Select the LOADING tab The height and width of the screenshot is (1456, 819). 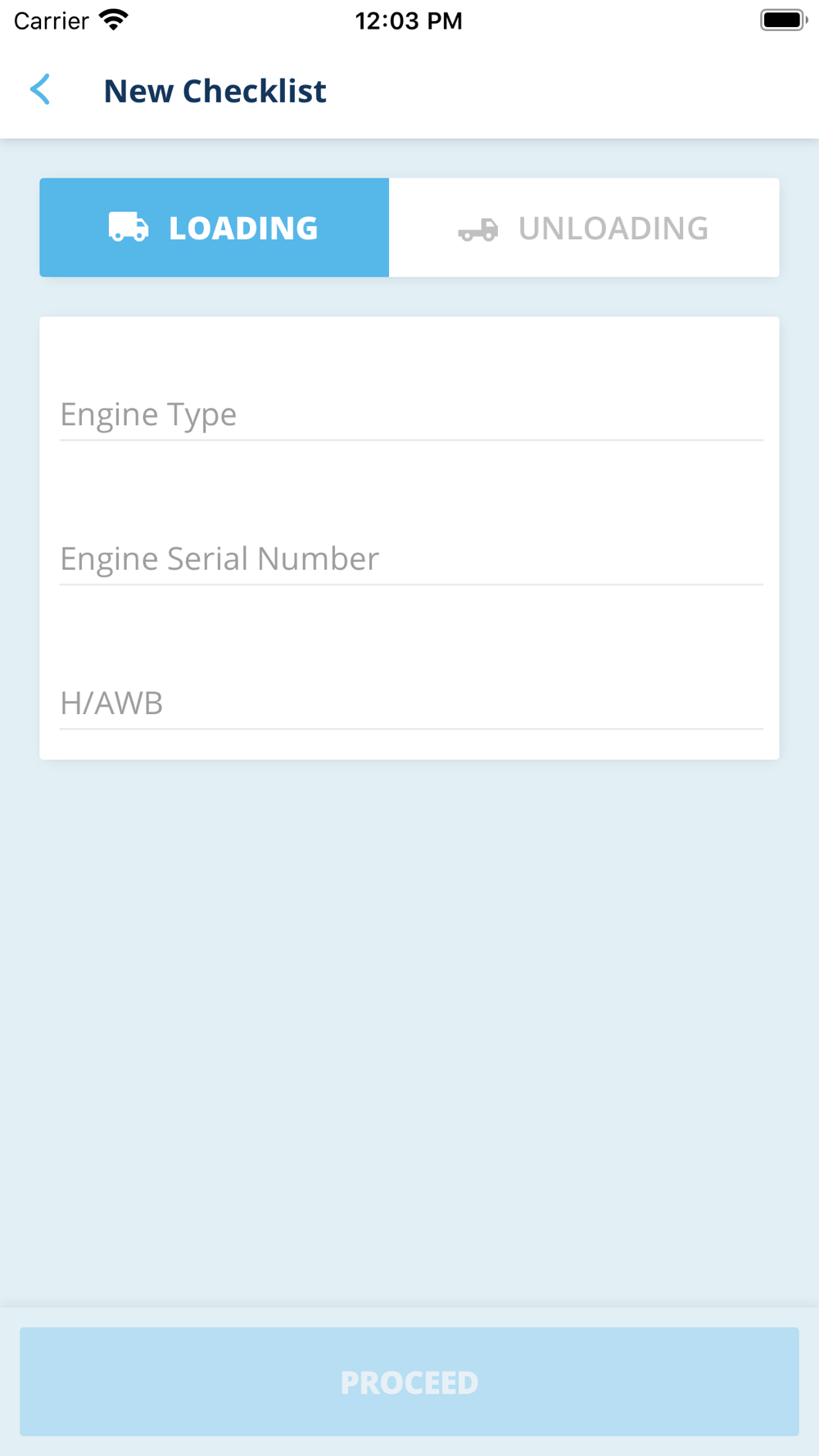215,228
